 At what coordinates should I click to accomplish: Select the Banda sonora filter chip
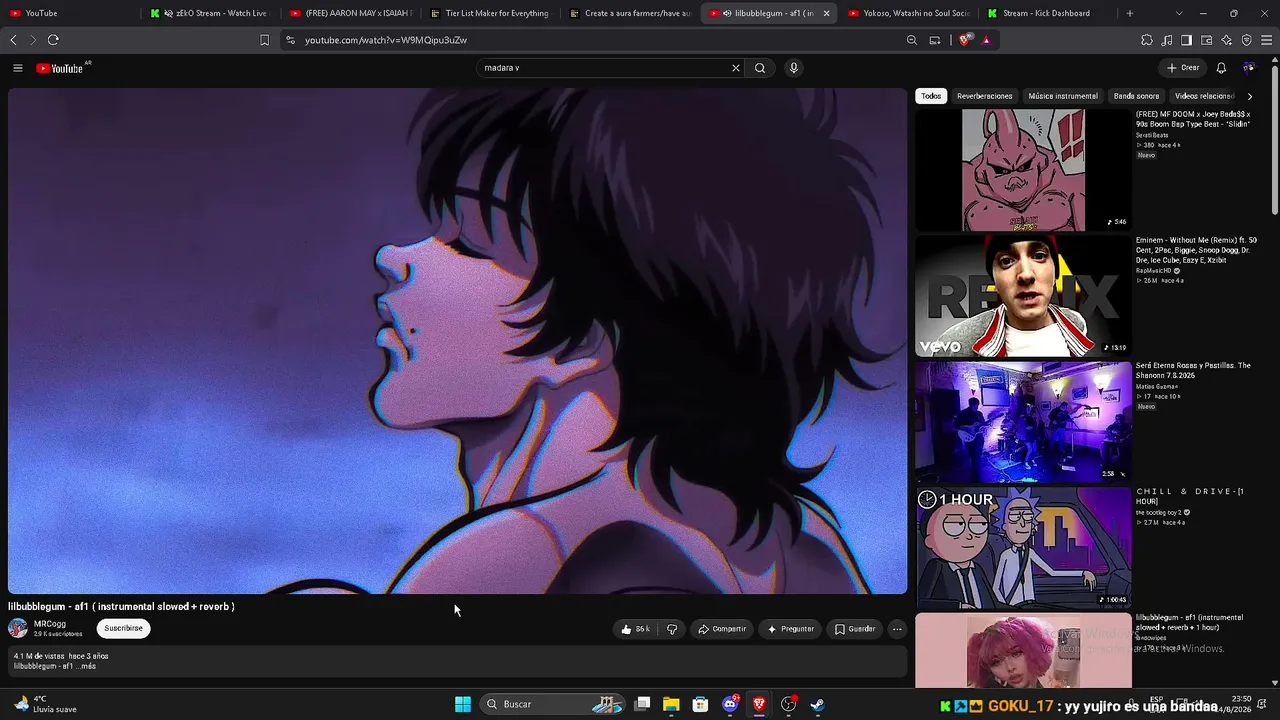pos(1136,96)
